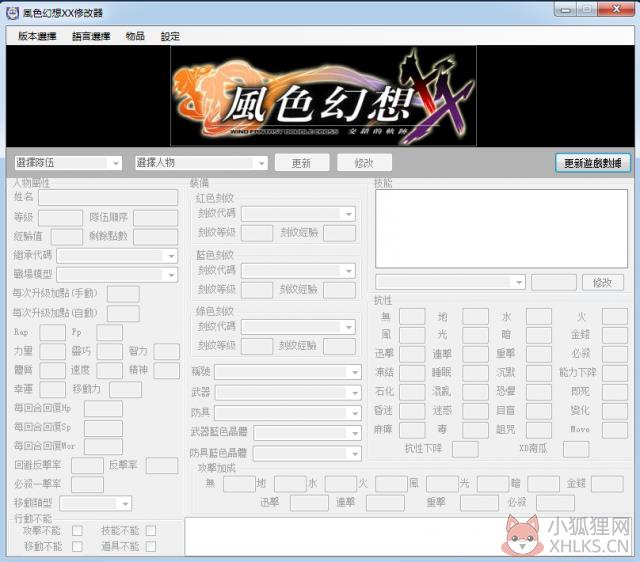Open the 防具 dropdown
640x562 pixels.
pyautogui.click(x=288, y=413)
